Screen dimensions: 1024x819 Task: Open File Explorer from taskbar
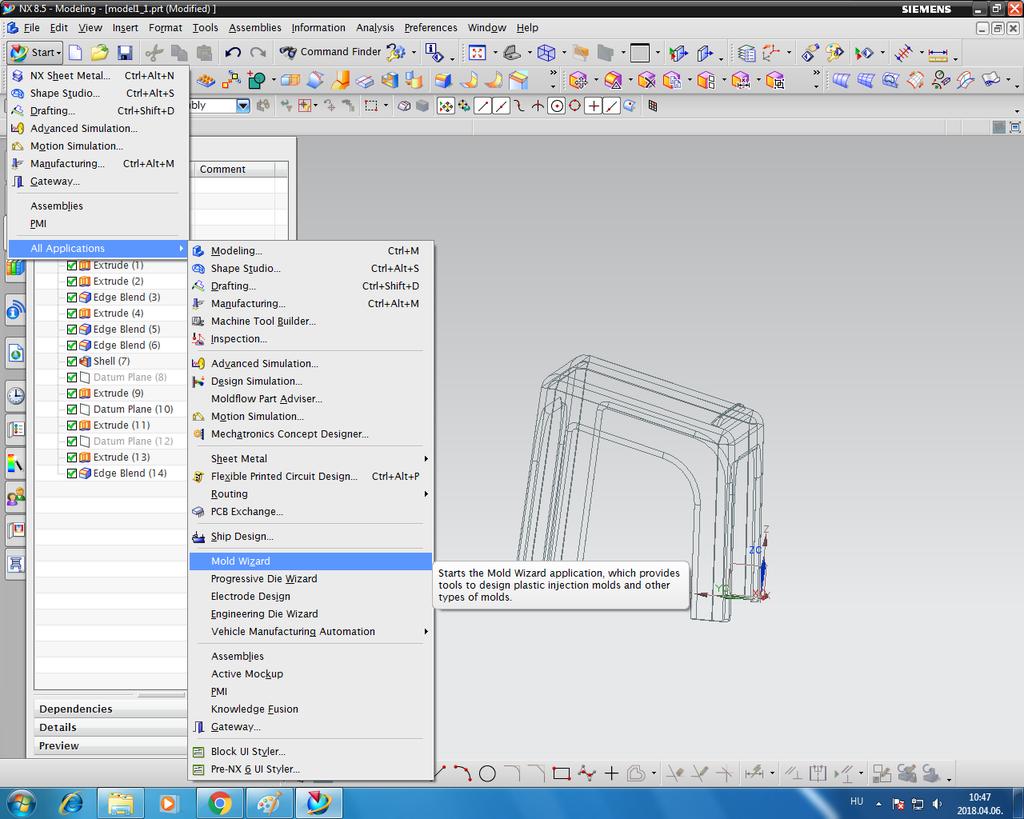tap(120, 803)
